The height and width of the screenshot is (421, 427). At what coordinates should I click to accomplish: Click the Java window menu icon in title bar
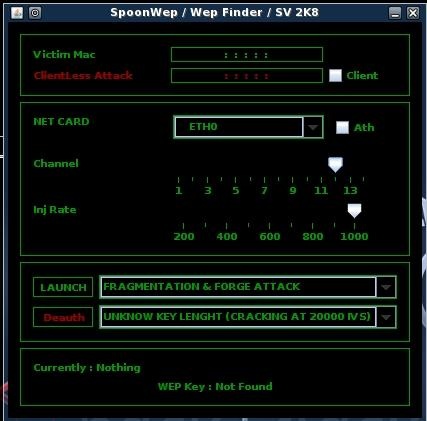pos(17,13)
